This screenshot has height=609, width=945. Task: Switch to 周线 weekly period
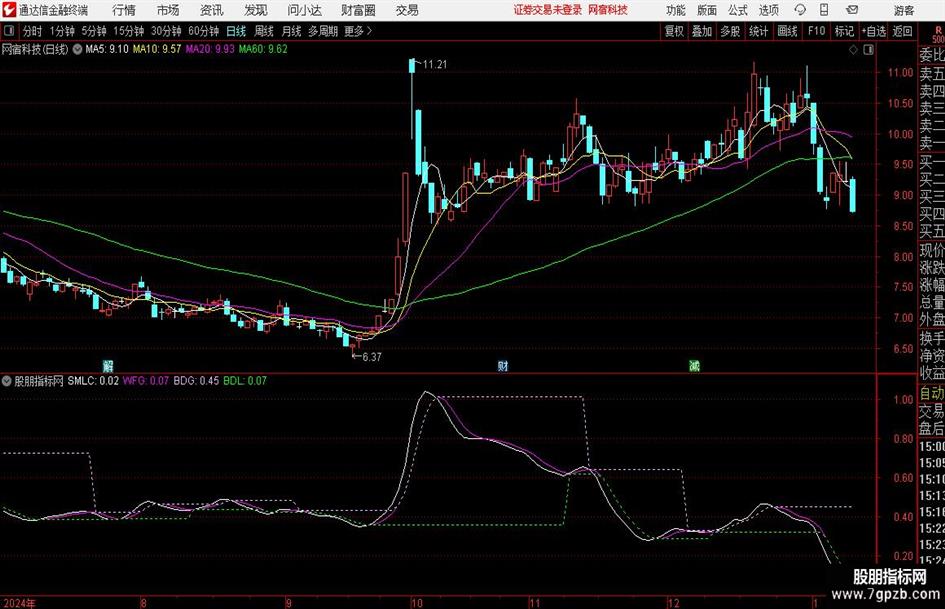tap(264, 31)
